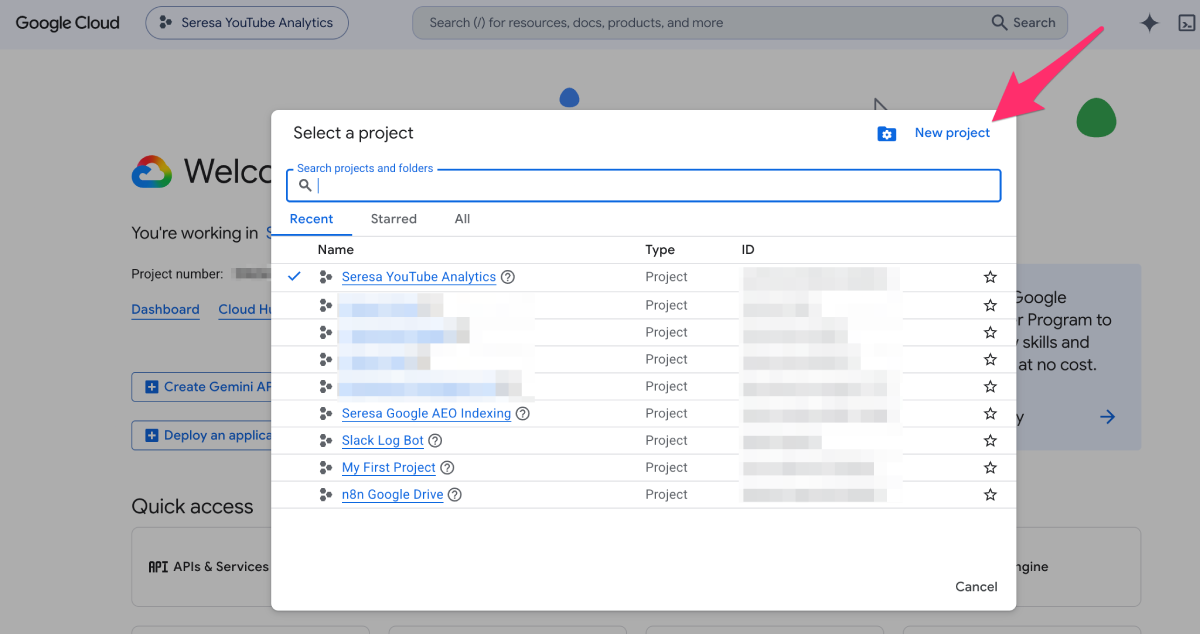Image resolution: width=1200 pixels, height=634 pixels.
Task: Click the Type column header
Action: coord(660,250)
